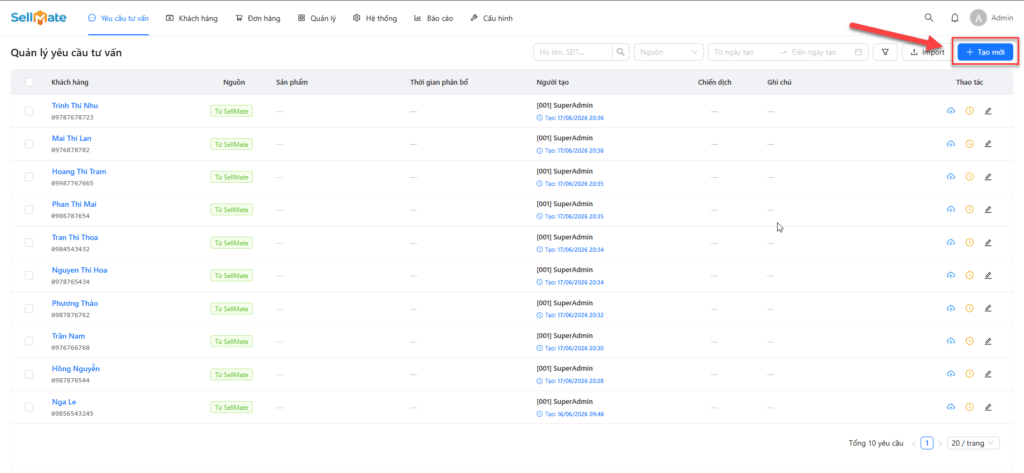Open the Cấu hình menu
1024x473 pixels.
click(491, 18)
